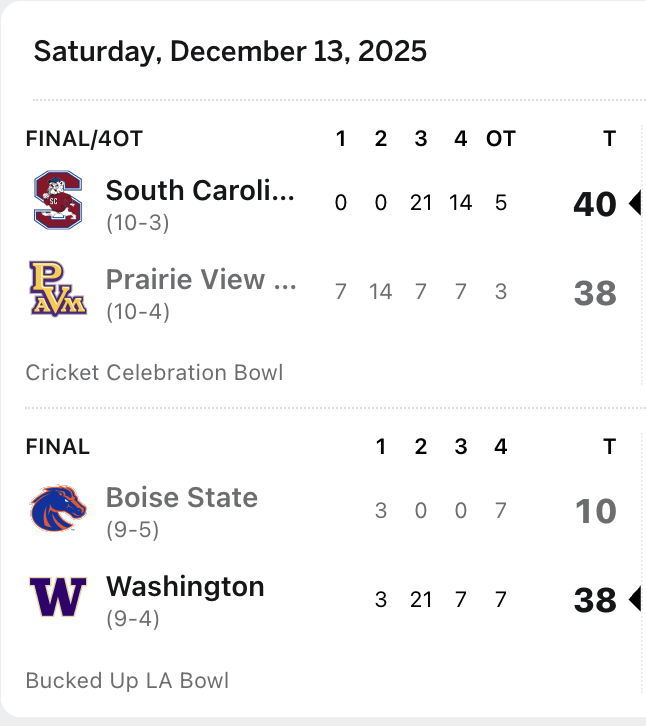
Task: Click the Cricket Celebration Bowl label
Action: tap(154, 373)
